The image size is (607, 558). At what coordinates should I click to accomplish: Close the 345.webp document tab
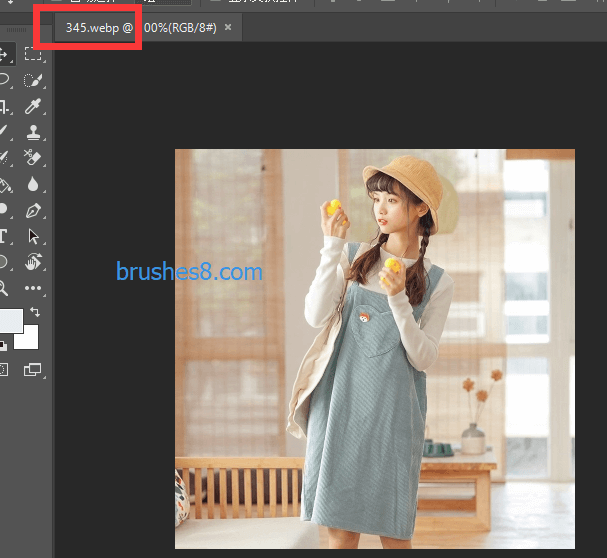(228, 28)
